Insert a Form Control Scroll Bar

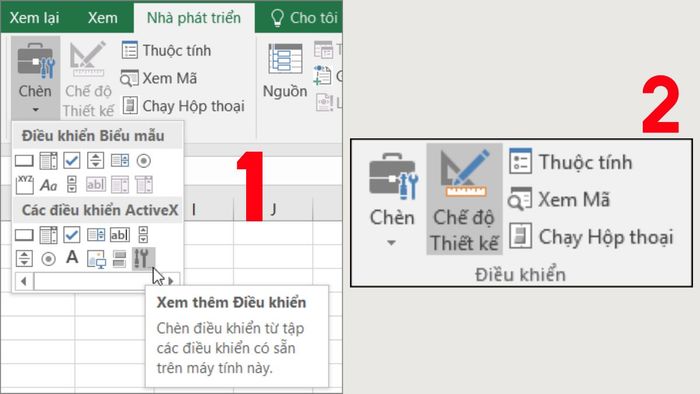pyautogui.click(x=72, y=184)
